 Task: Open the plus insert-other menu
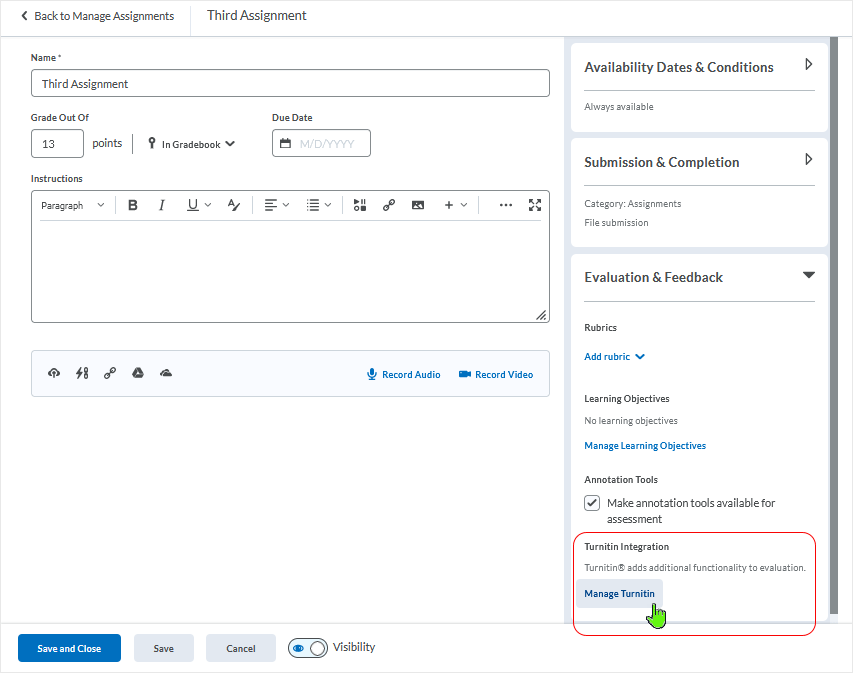click(x=455, y=205)
